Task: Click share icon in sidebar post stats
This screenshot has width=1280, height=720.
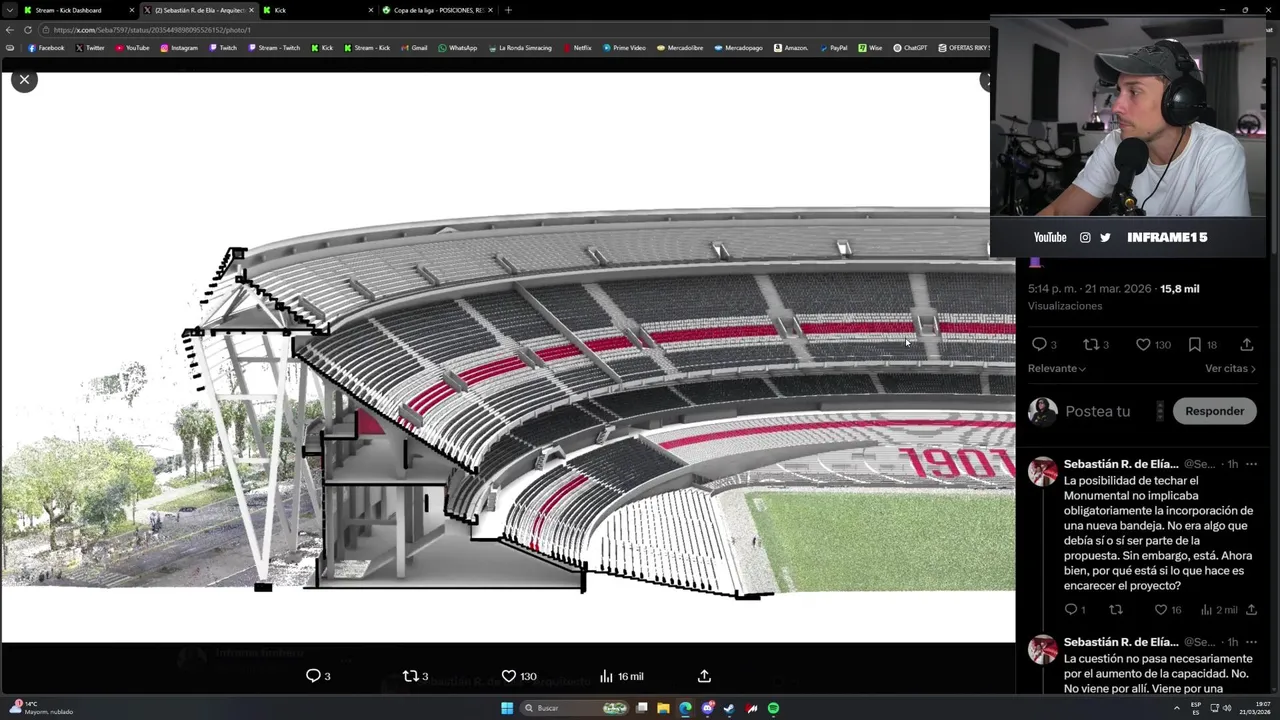Action: tap(1246, 344)
